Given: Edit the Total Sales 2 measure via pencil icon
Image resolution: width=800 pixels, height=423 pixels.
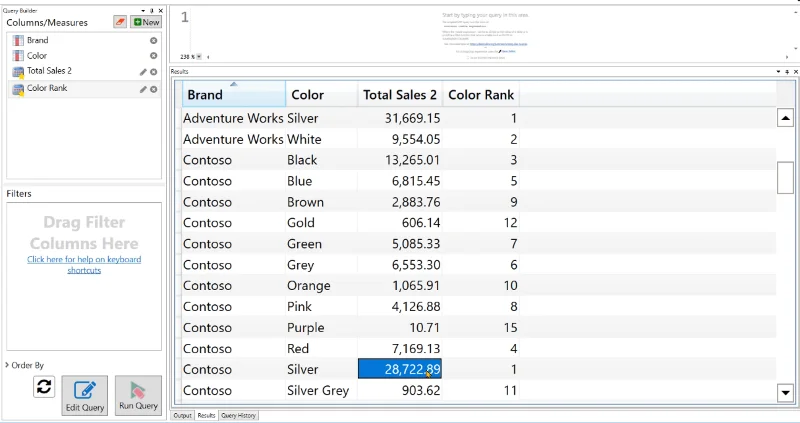Looking at the screenshot, I should tap(143, 72).
